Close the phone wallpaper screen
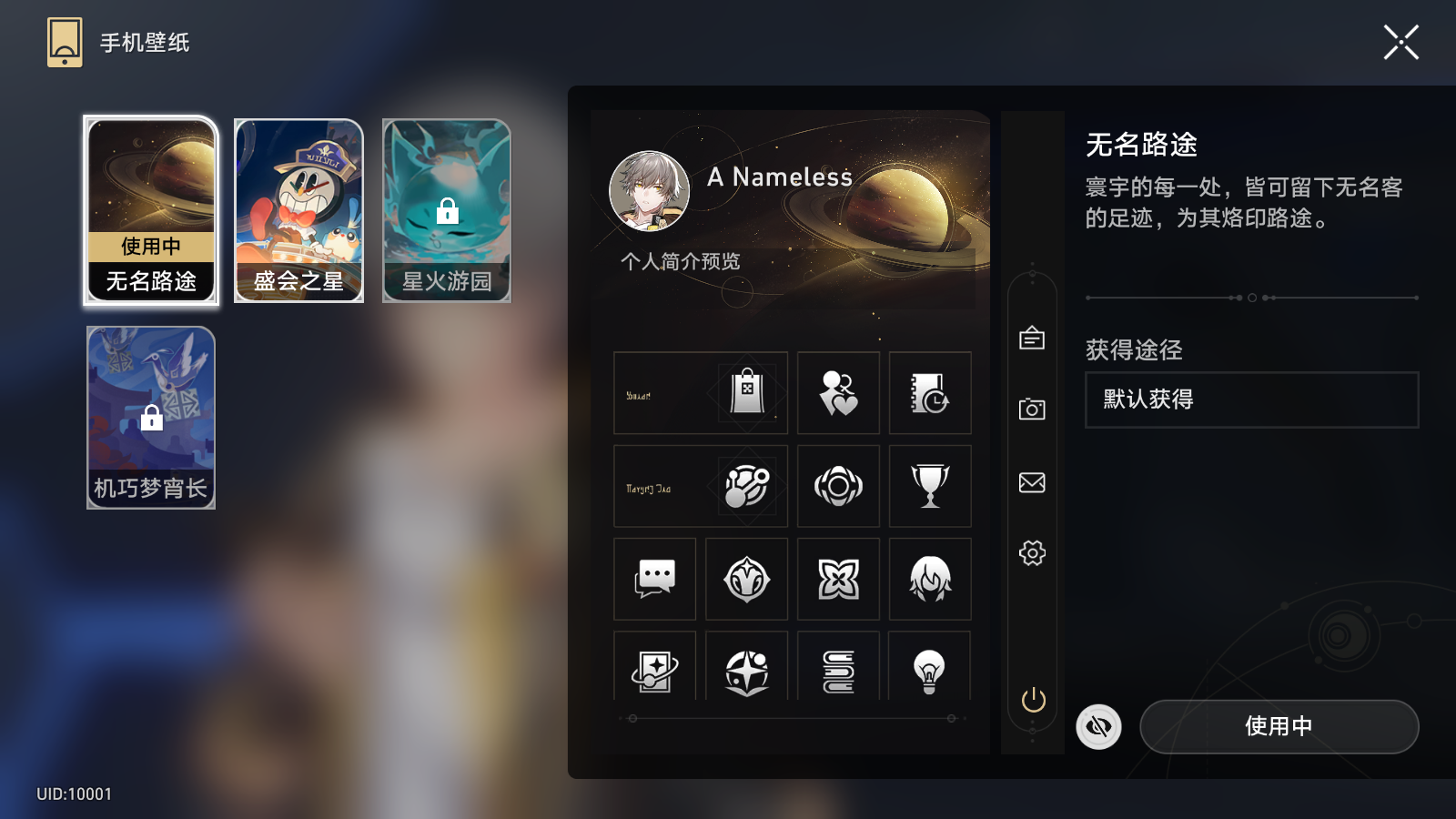Image resolution: width=1456 pixels, height=819 pixels. click(1401, 43)
